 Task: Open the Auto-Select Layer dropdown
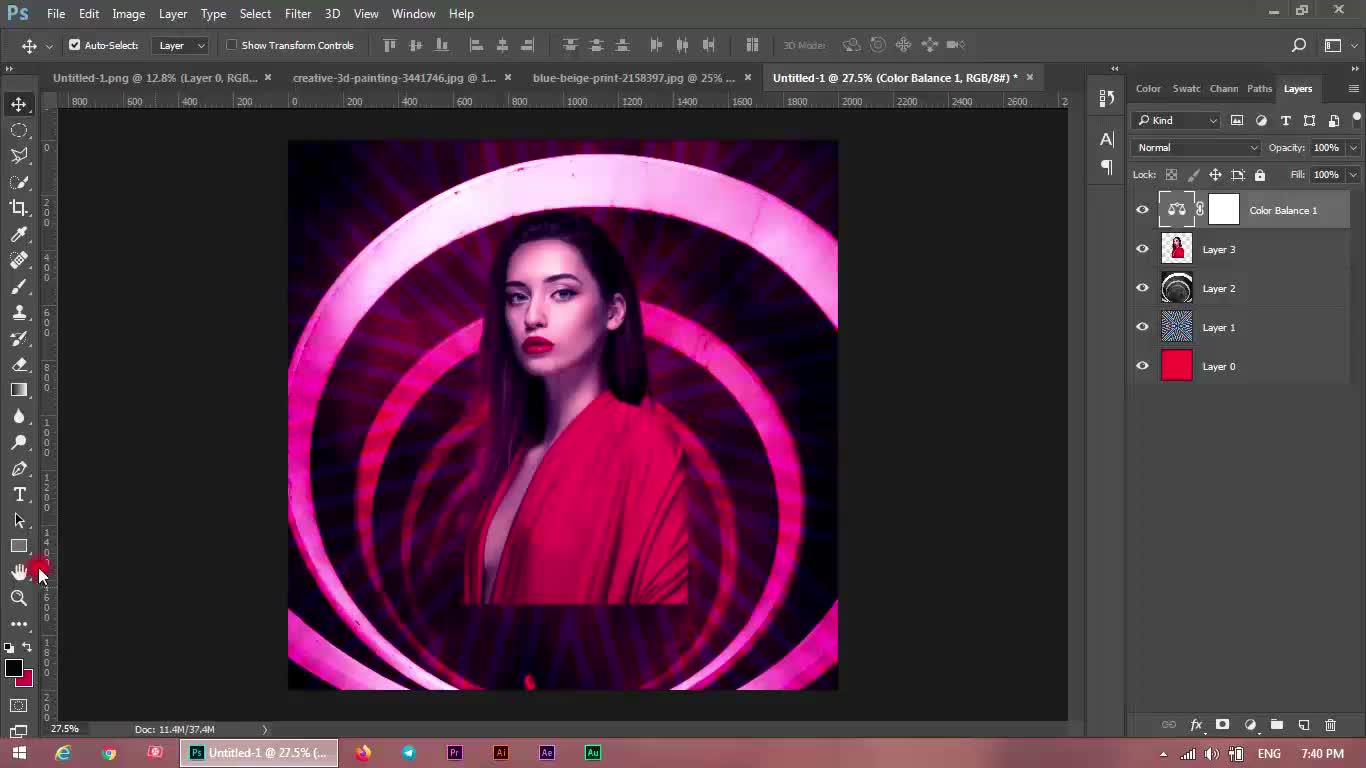point(181,45)
